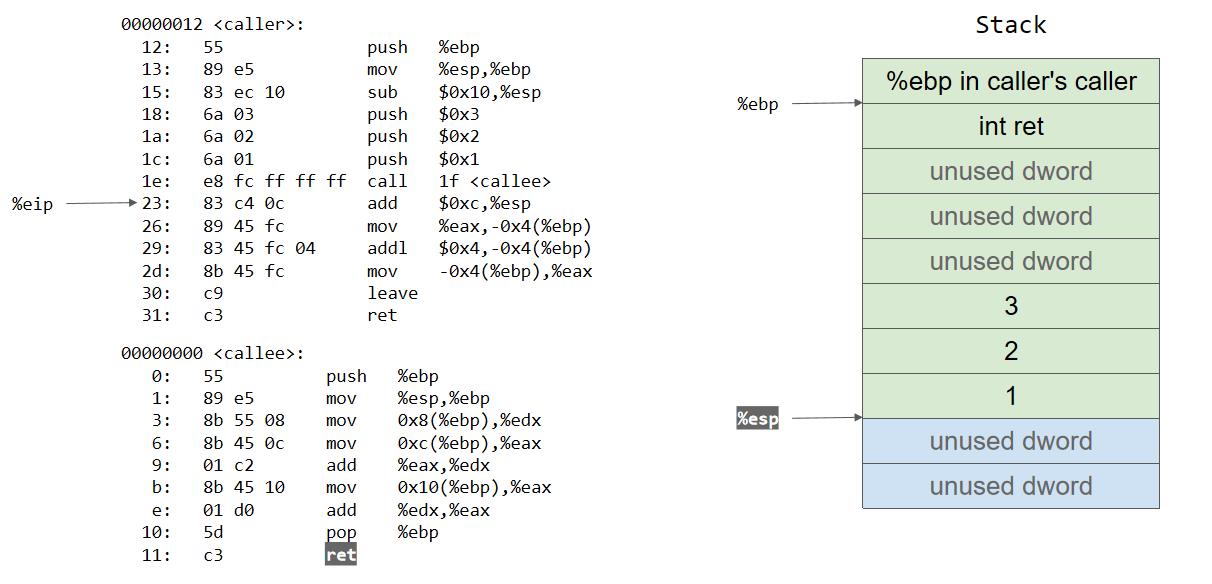Click the stack cell containing value 3
Image resolution: width=1212 pixels, height=584 pixels.
[1010, 306]
